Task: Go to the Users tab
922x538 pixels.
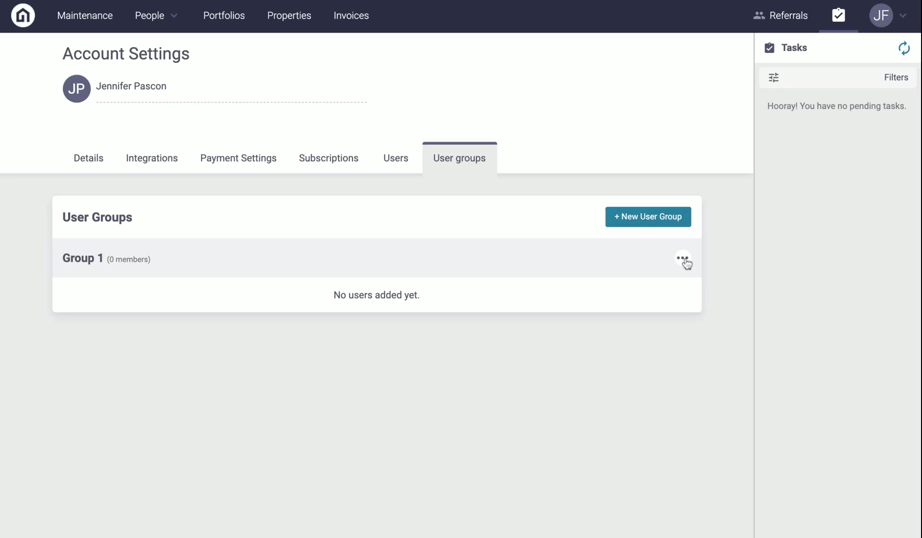Action: click(x=395, y=158)
